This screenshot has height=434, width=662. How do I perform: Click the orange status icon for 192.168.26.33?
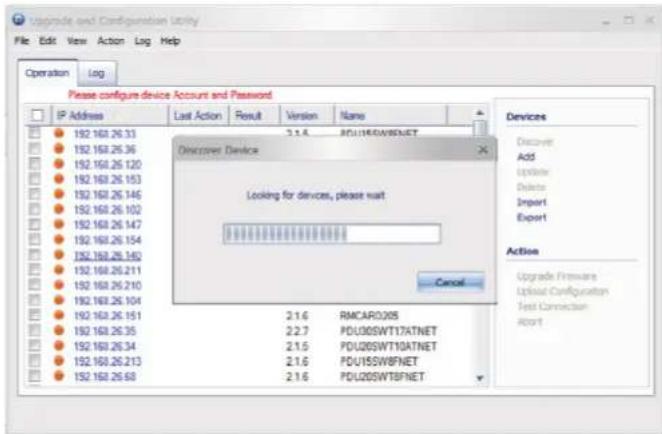click(x=59, y=133)
